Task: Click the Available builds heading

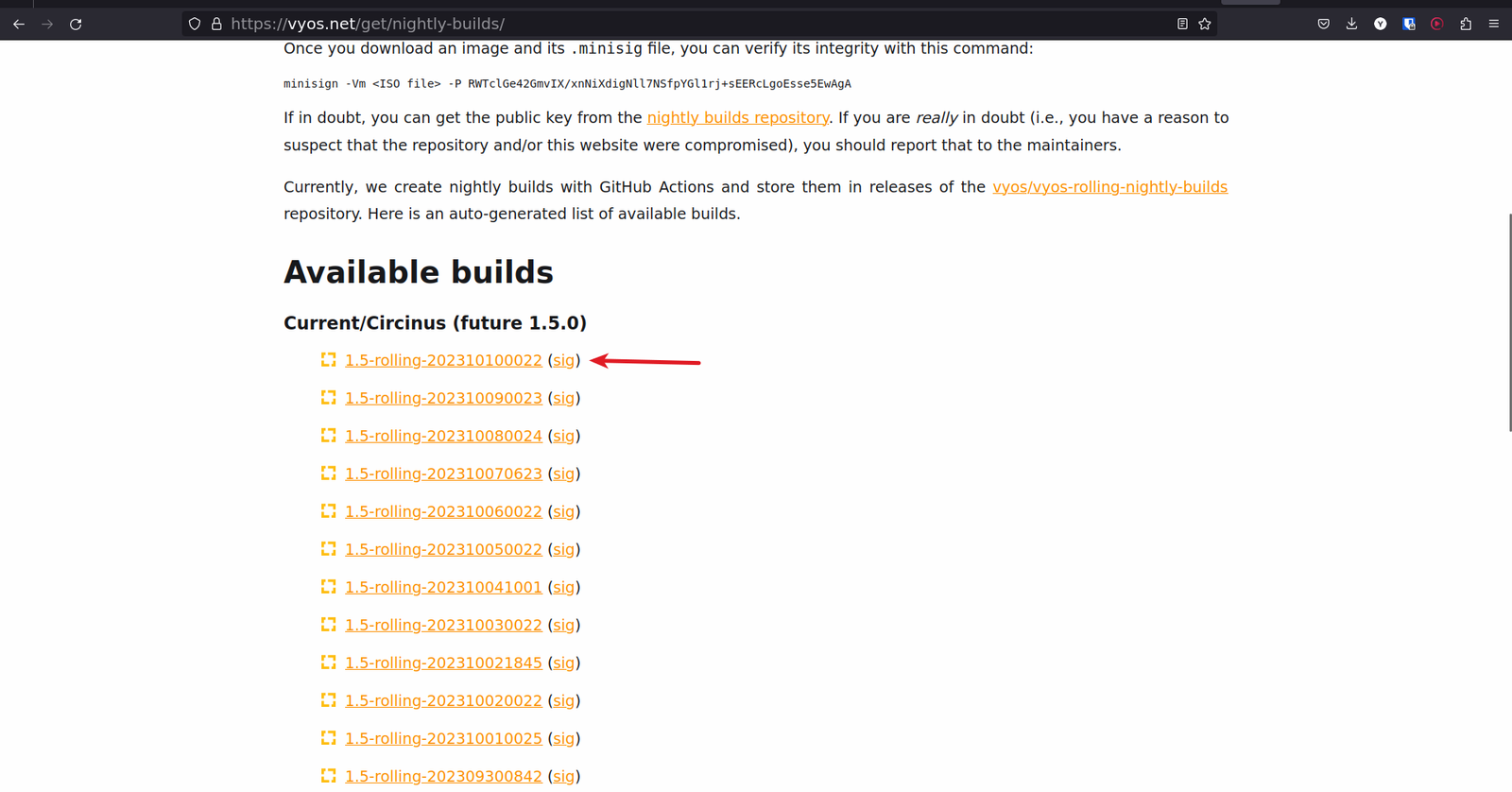Action: (x=419, y=272)
